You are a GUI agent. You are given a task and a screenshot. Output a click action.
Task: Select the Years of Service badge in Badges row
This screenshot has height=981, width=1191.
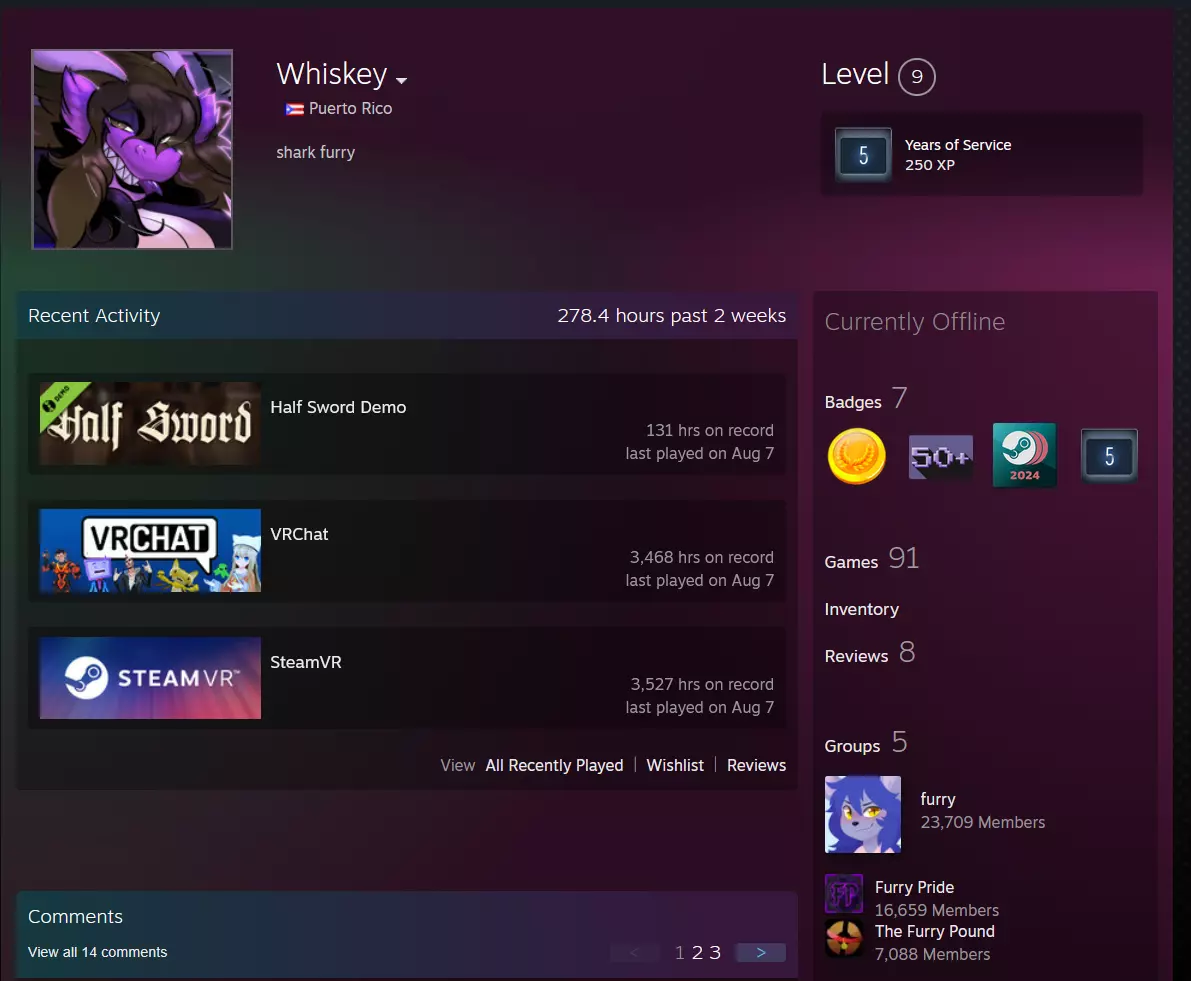[x=1109, y=457]
